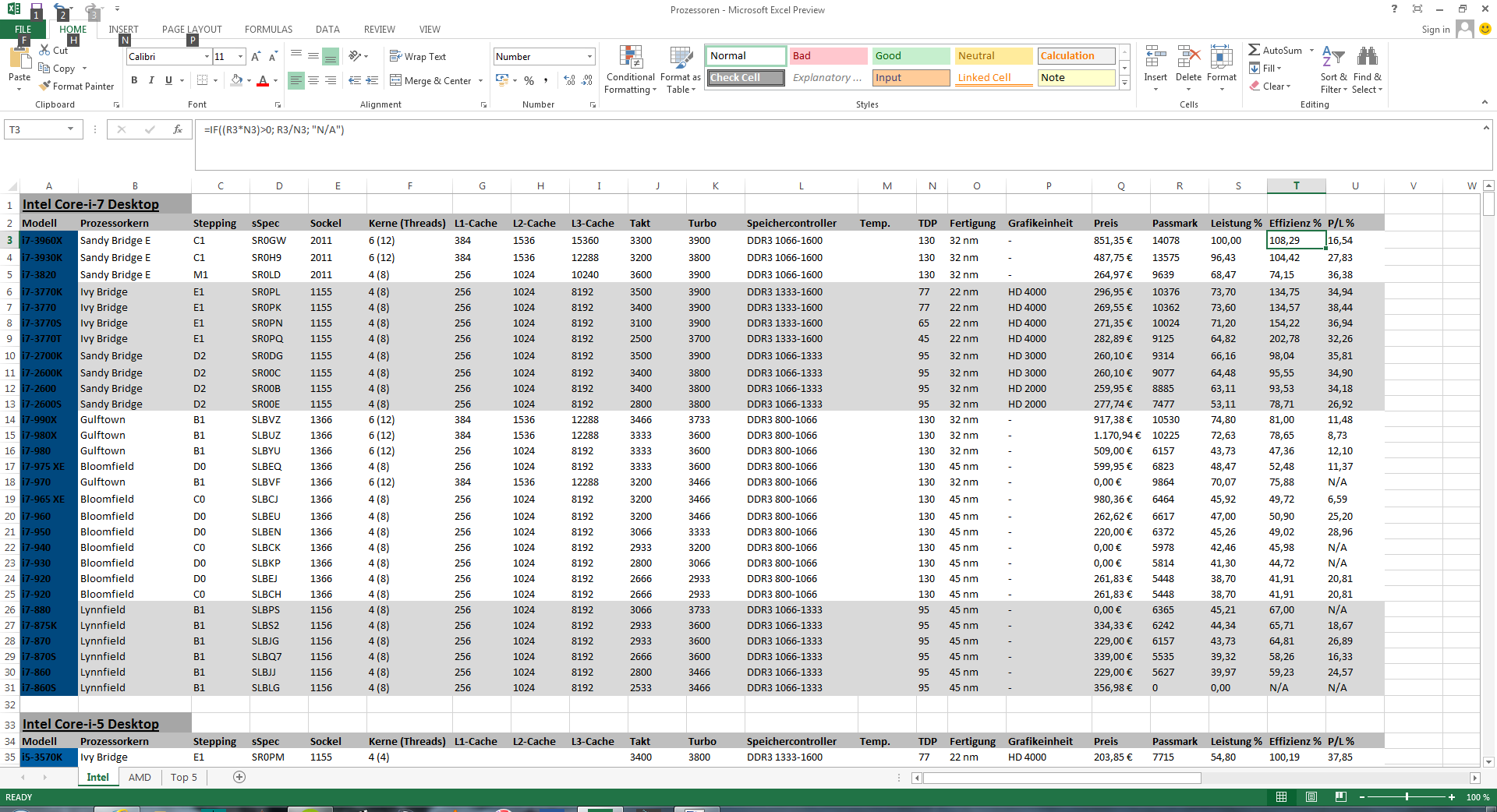Switch to the Top 5 sheet tab
Image resolution: width=1497 pixels, height=812 pixels.
coord(184,777)
